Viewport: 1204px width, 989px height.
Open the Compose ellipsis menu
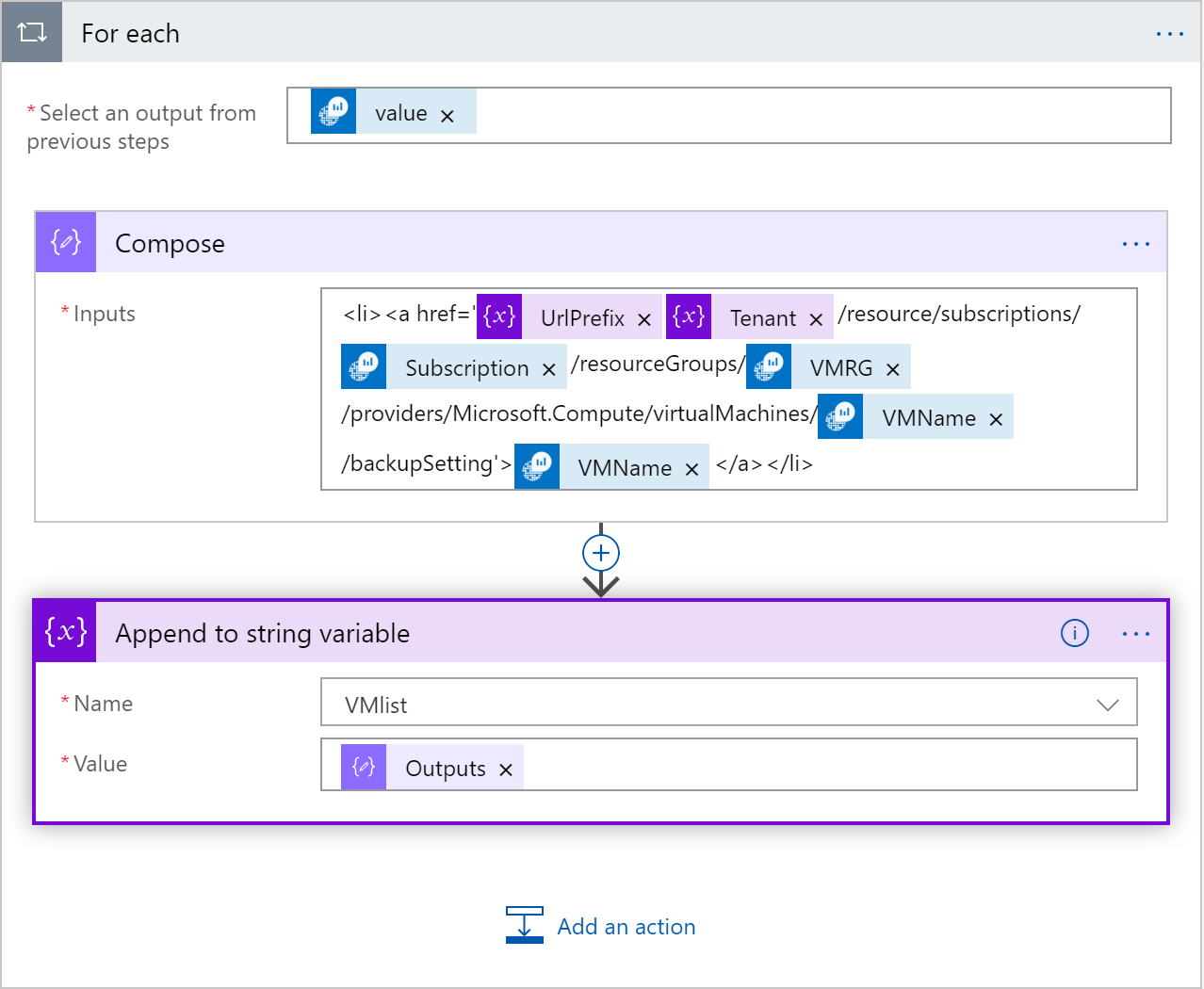click(1135, 243)
